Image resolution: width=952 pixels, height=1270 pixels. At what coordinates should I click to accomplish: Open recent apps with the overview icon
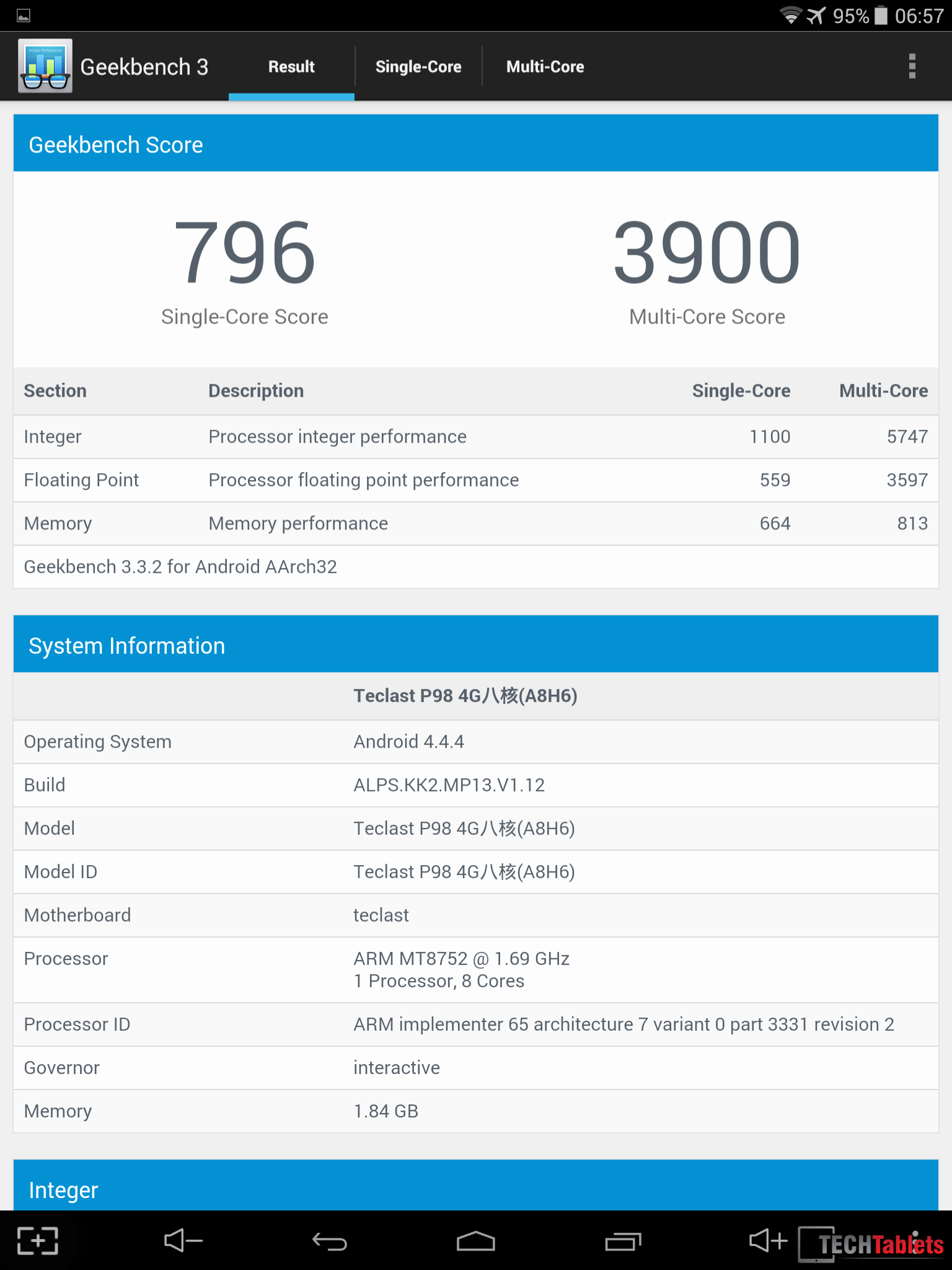623,1241
